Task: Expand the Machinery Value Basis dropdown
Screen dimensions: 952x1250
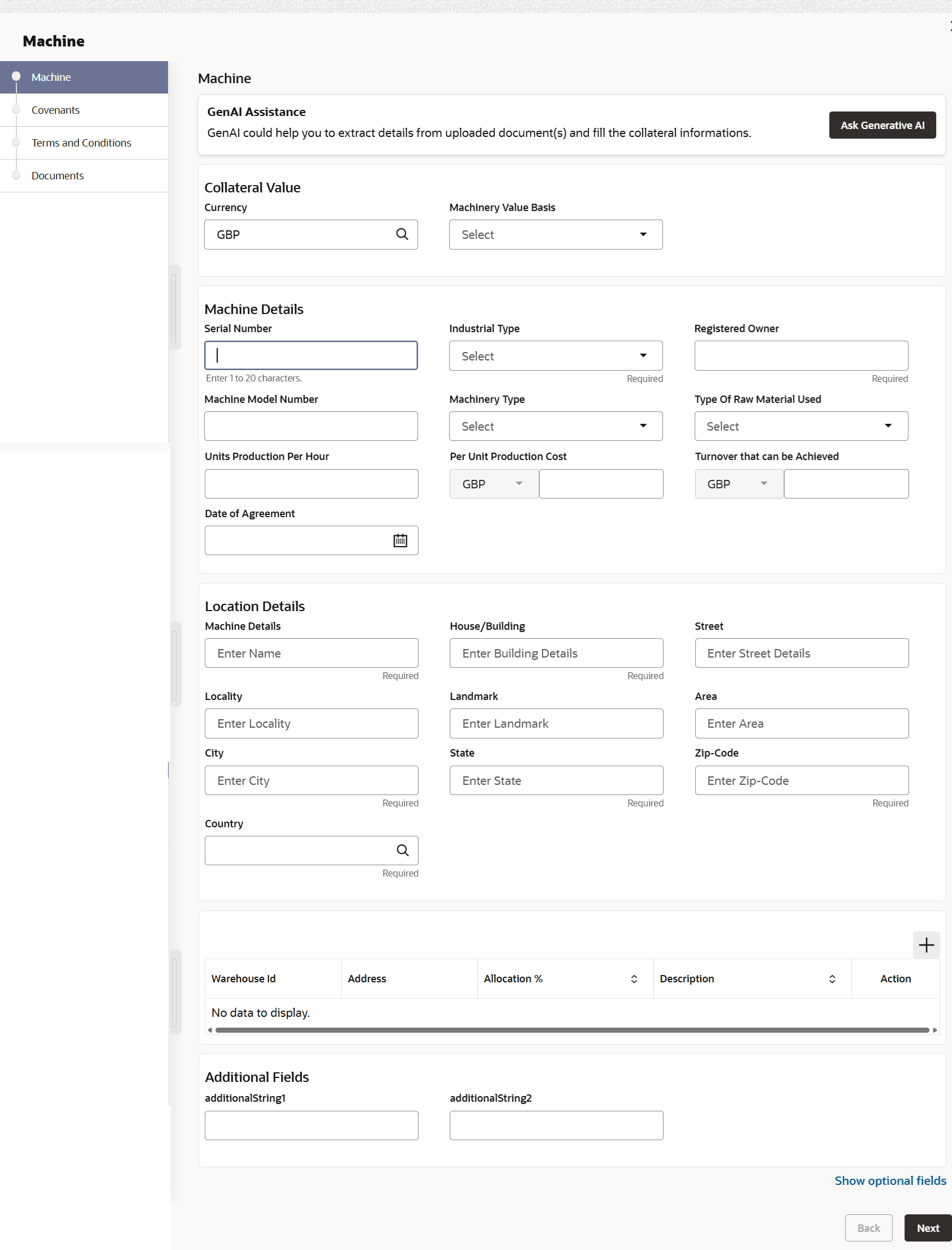Action: pyautogui.click(x=555, y=235)
